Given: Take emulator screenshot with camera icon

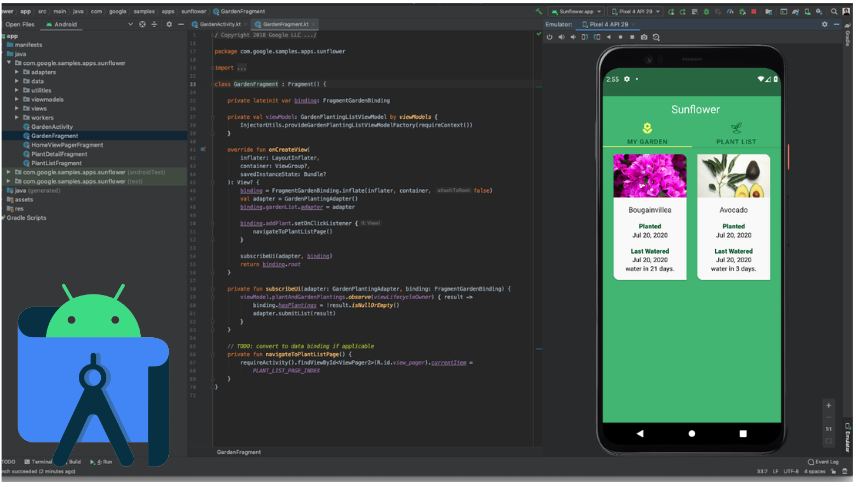Looking at the screenshot, I should 644,37.
